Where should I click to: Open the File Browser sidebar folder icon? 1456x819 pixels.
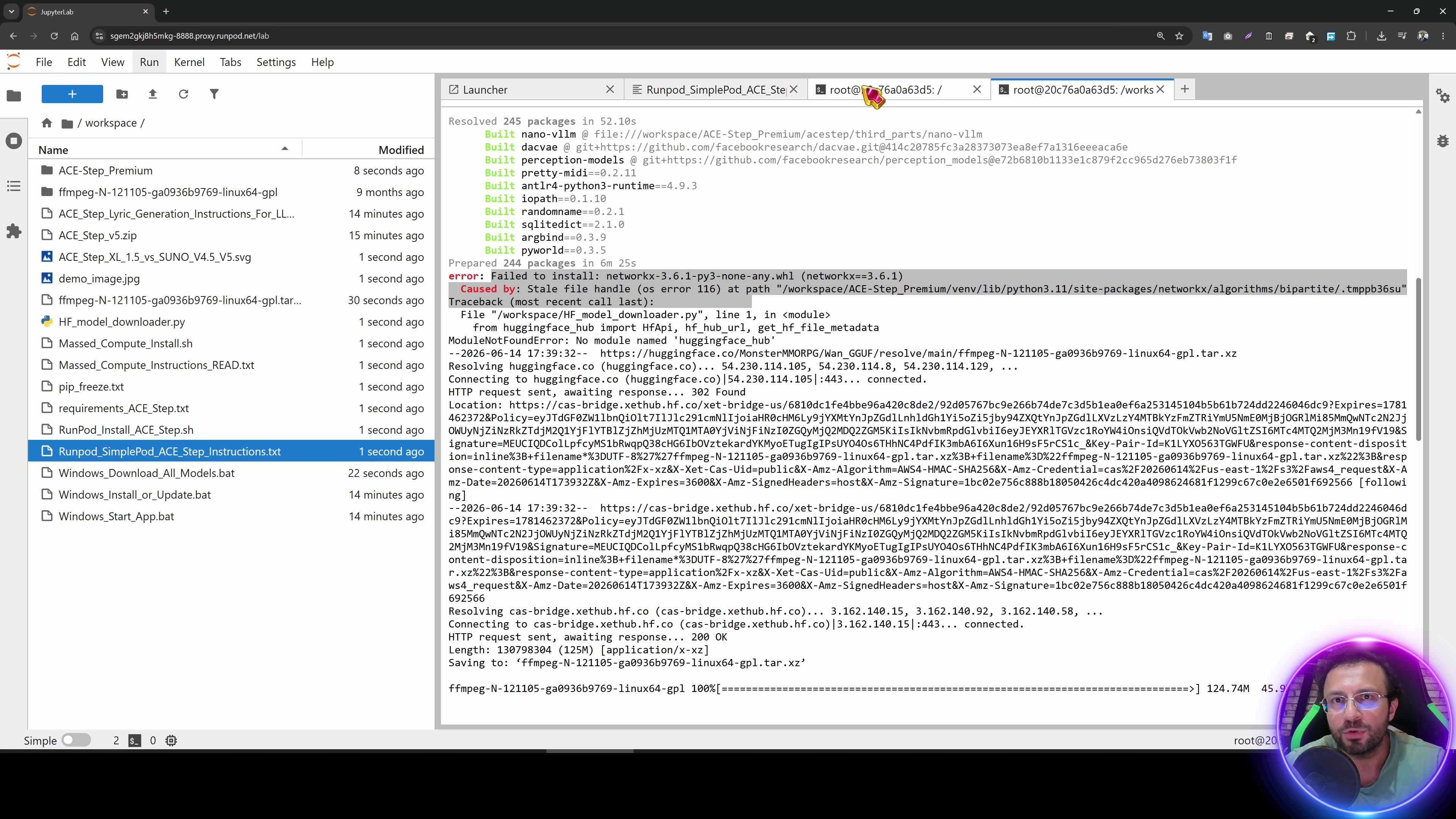click(x=14, y=96)
